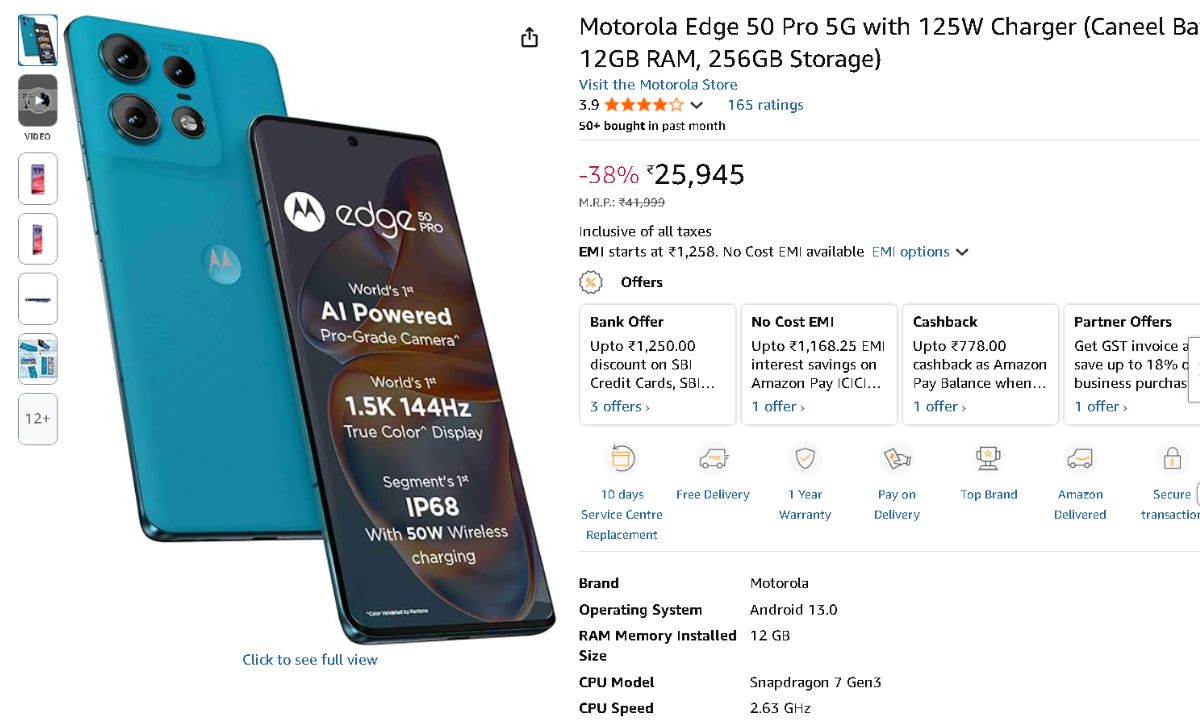Image resolution: width=1200 pixels, height=720 pixels.
Task: Click the 1 Year Warranty shield icon
Action: [x=805, y=459]
